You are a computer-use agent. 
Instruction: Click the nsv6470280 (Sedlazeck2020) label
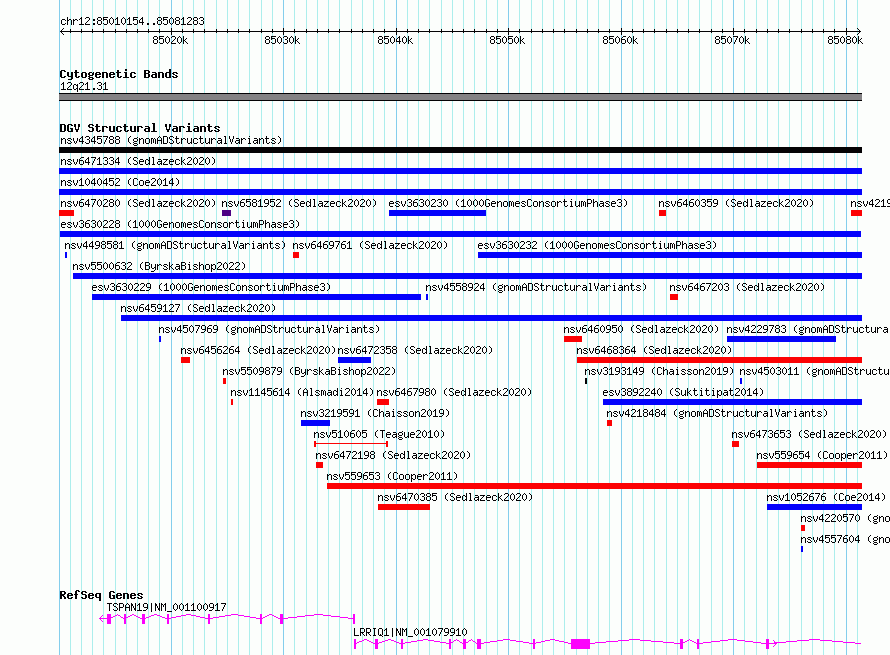click(x=138, y=203)
